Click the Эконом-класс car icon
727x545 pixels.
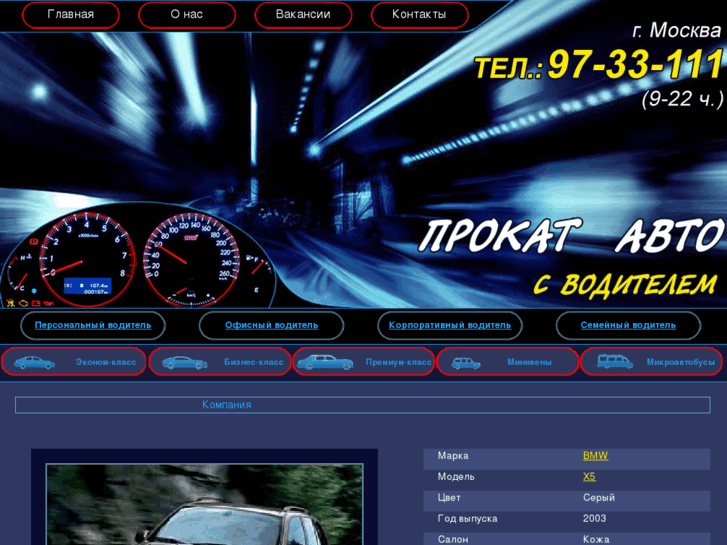[x=34, y=362]
